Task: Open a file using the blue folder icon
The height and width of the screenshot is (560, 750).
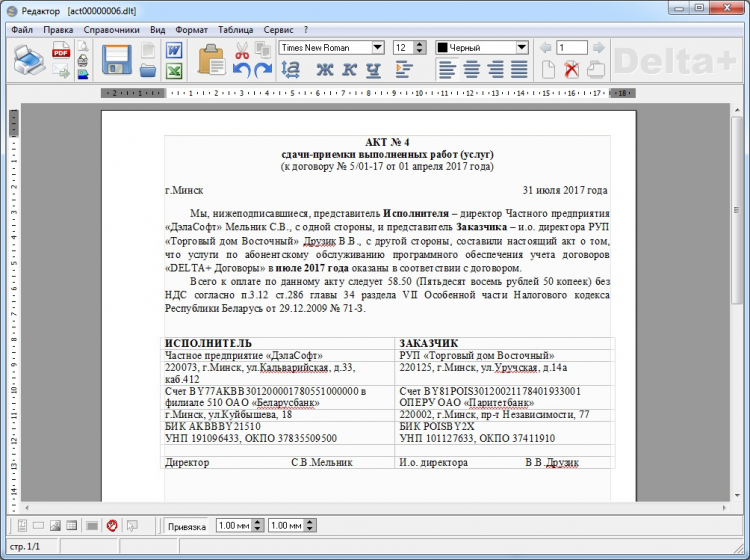Action: 148,71
